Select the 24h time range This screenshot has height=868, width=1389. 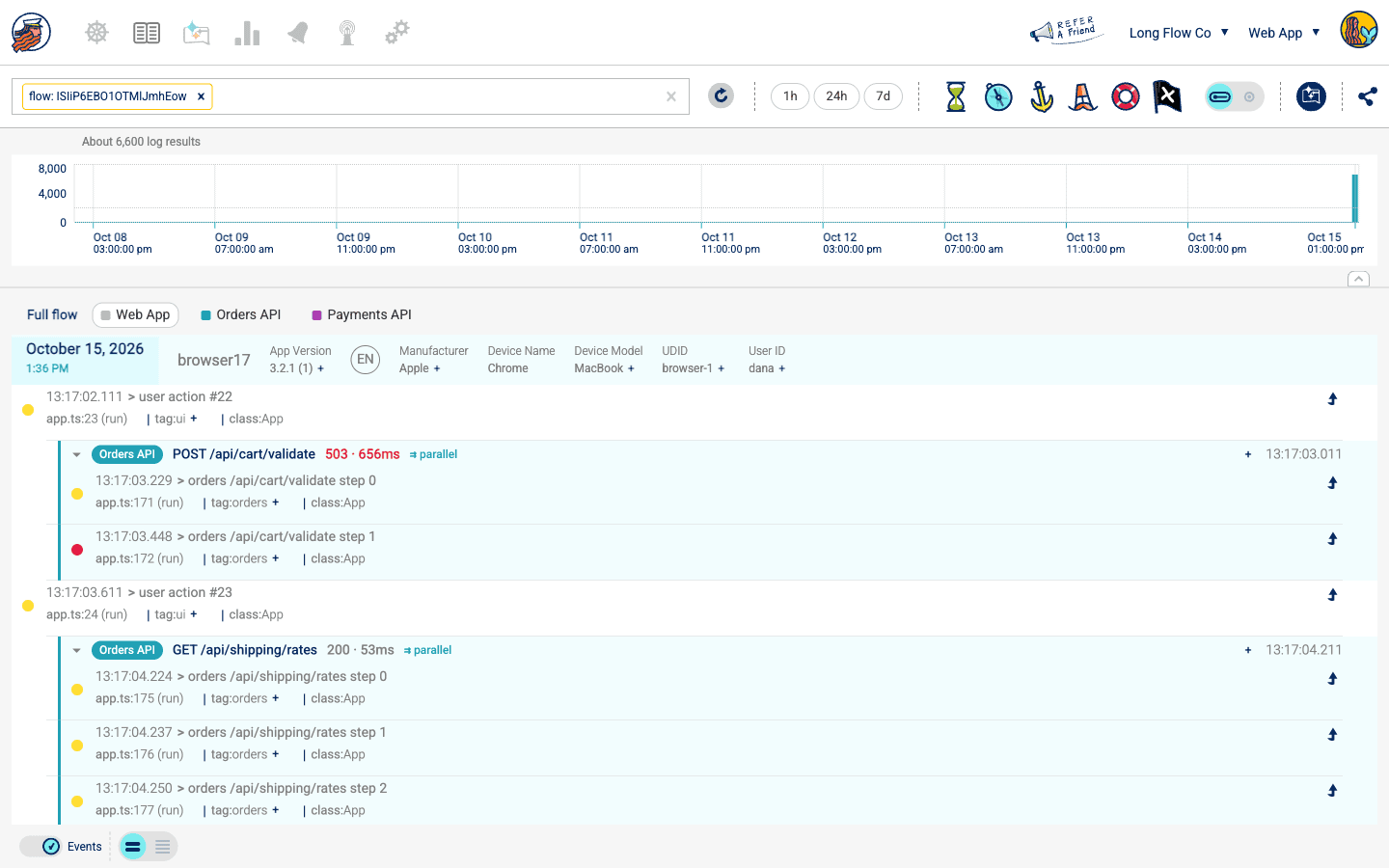pyautogui.click(x=836, y=96)
